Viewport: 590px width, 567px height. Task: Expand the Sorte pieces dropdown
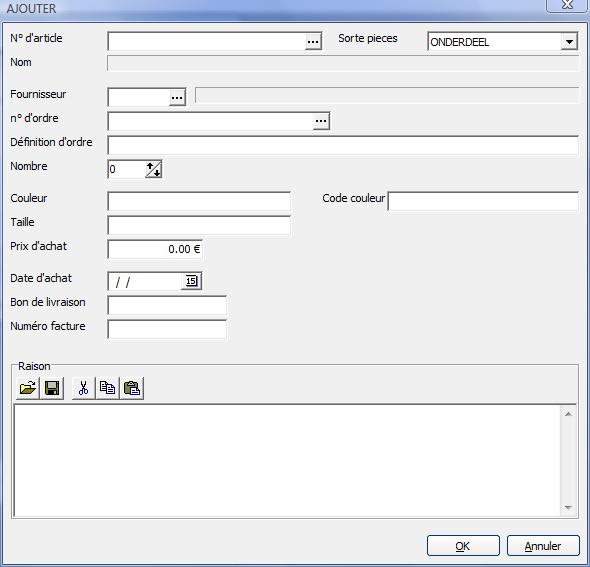tap(569, 41)
